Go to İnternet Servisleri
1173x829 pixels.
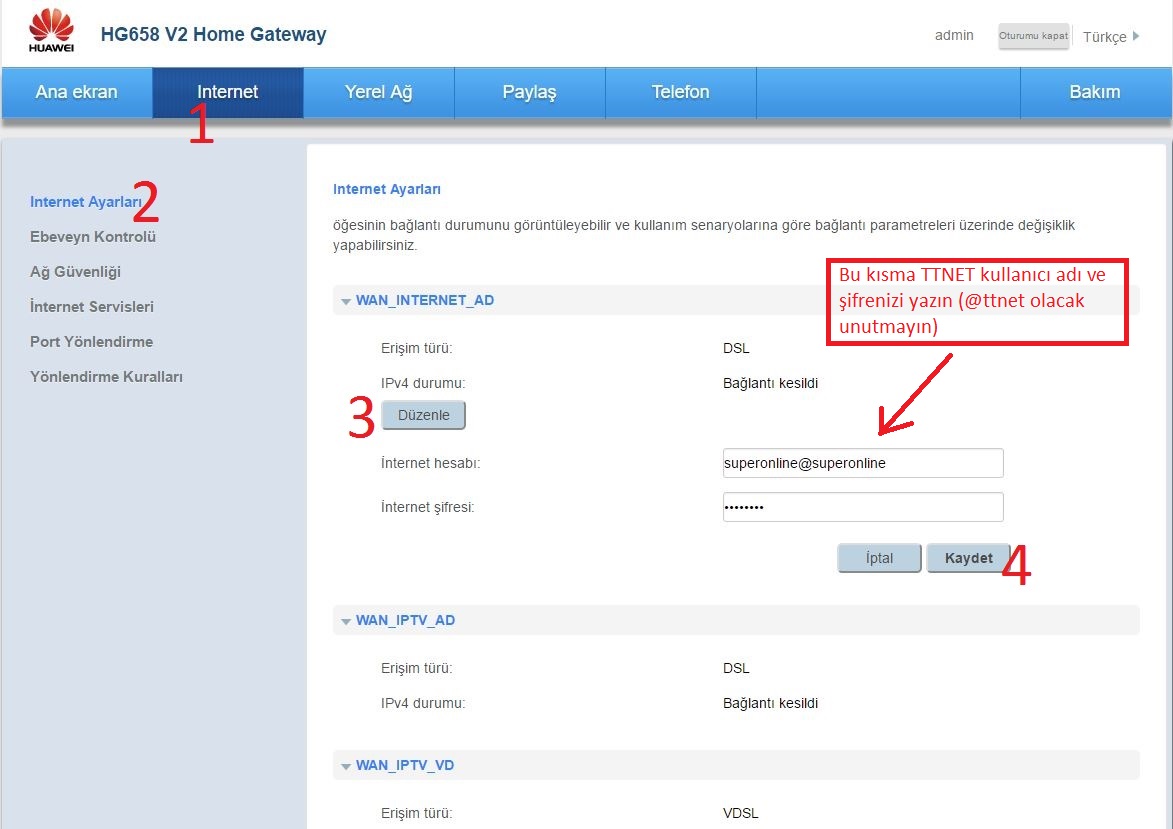[92, 307]
